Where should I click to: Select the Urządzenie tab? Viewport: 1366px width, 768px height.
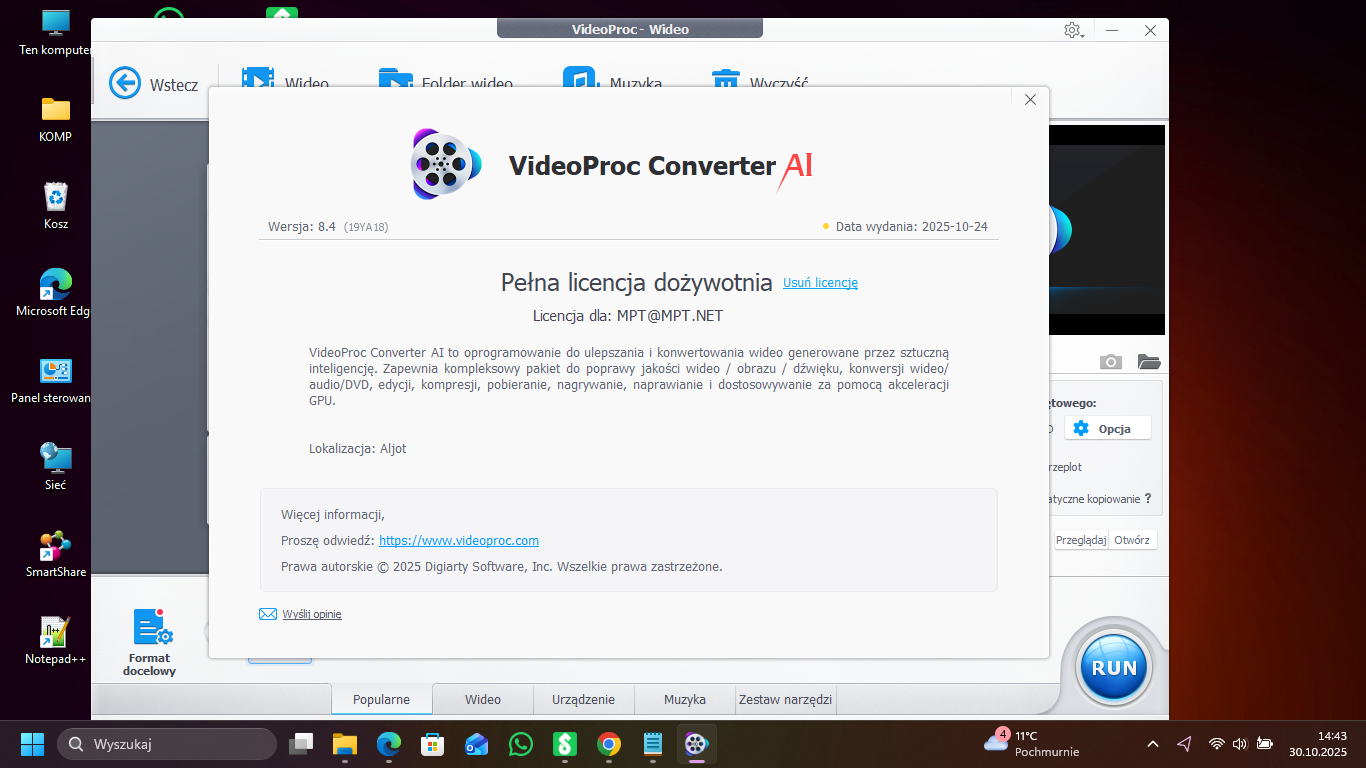click(583, 700)
